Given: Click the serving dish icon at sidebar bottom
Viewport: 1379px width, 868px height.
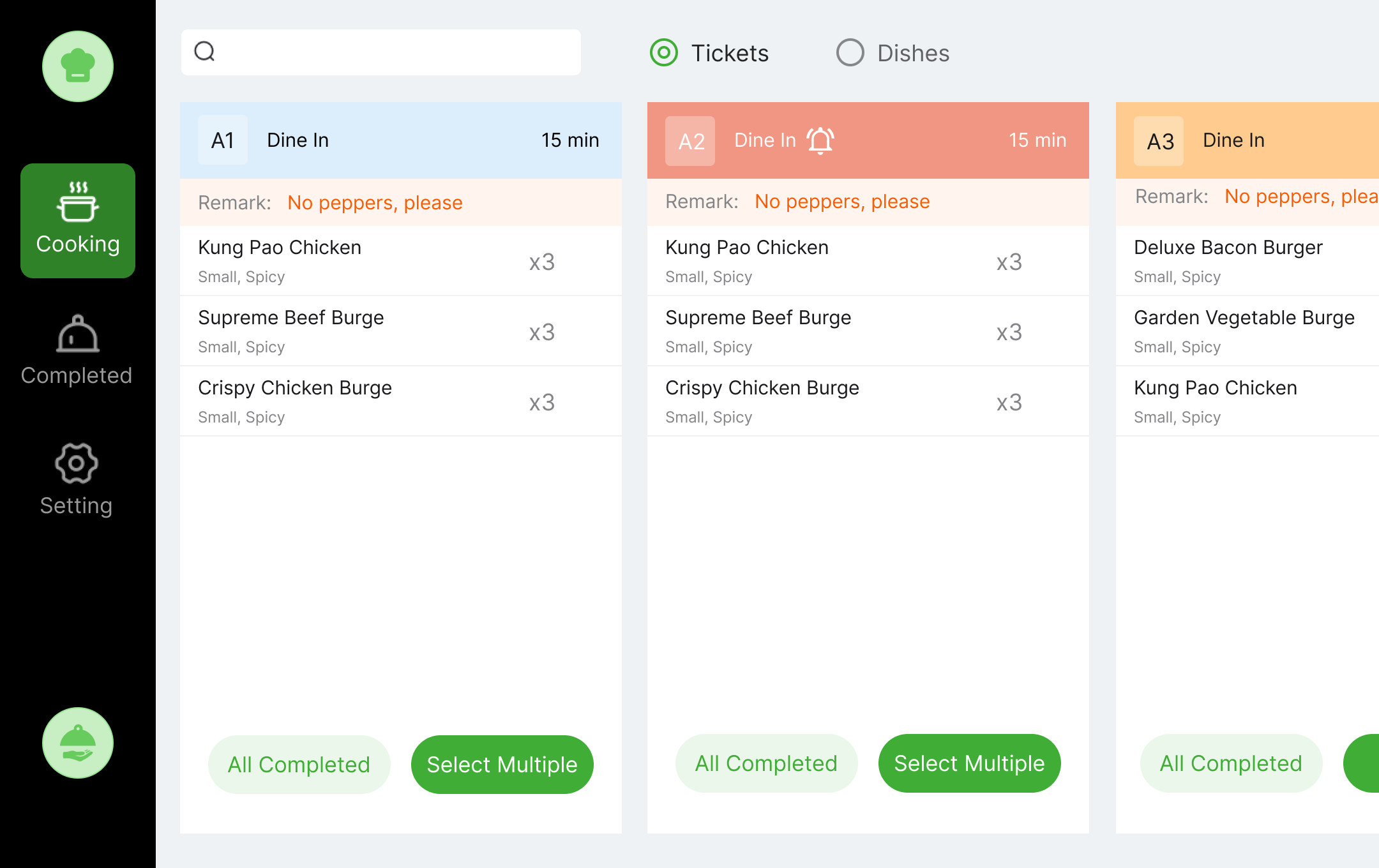Looking at the screenshot, I should (77, 743).
